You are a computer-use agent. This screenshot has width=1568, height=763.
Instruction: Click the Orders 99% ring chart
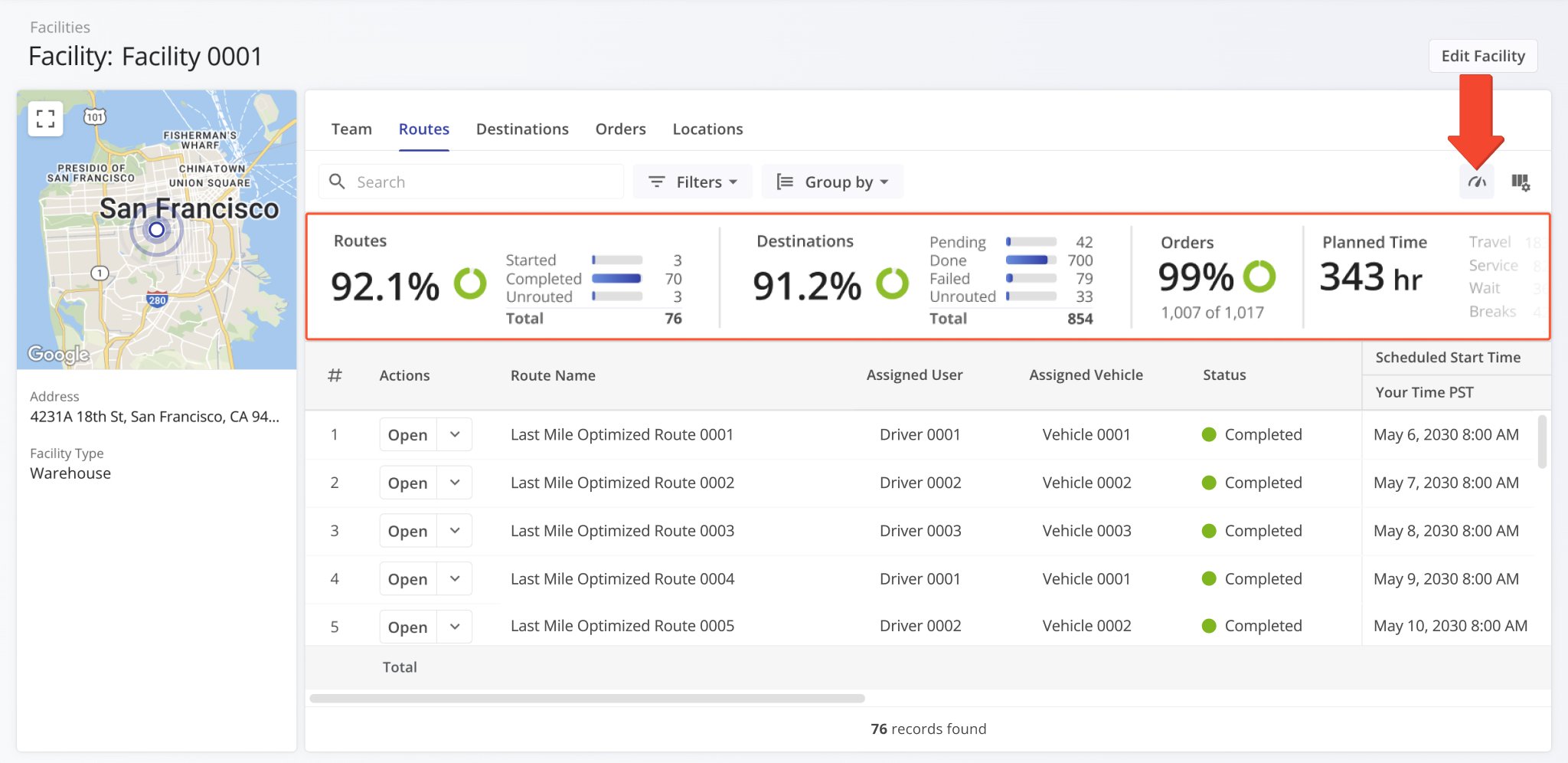1259,277
